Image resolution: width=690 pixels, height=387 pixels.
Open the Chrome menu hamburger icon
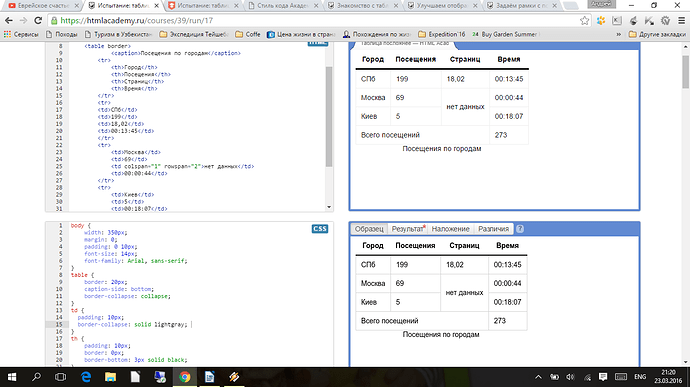681,21
